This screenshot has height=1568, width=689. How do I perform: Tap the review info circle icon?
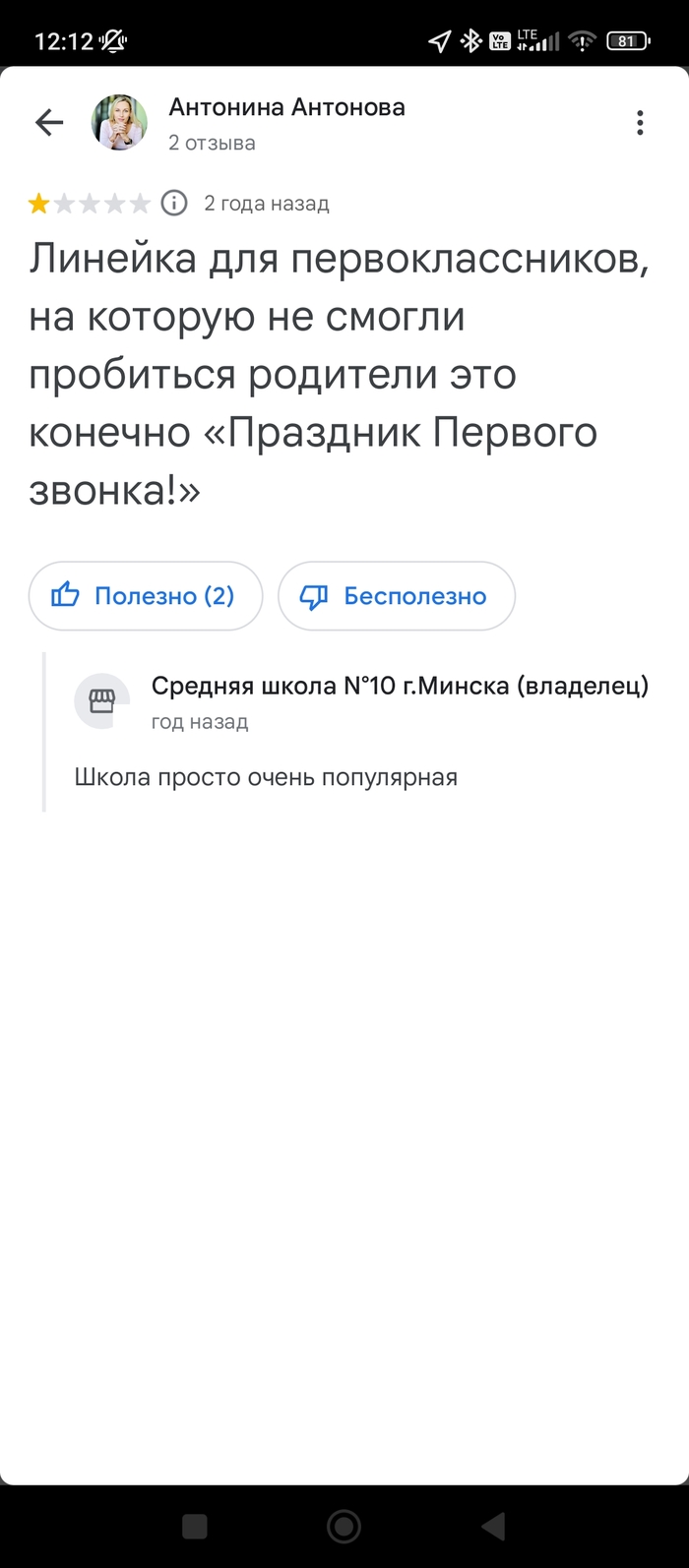[174, 204]
